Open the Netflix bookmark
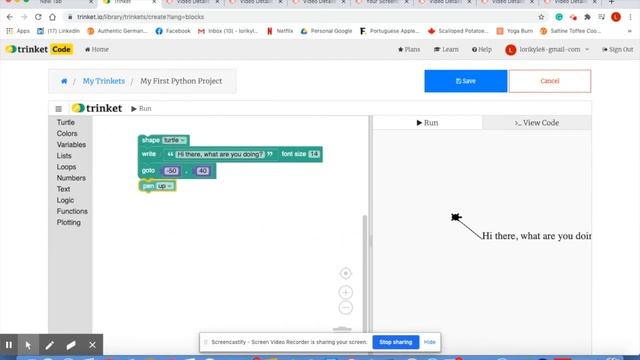The width and height of the screenshot is (640, 360). [280, 31]
